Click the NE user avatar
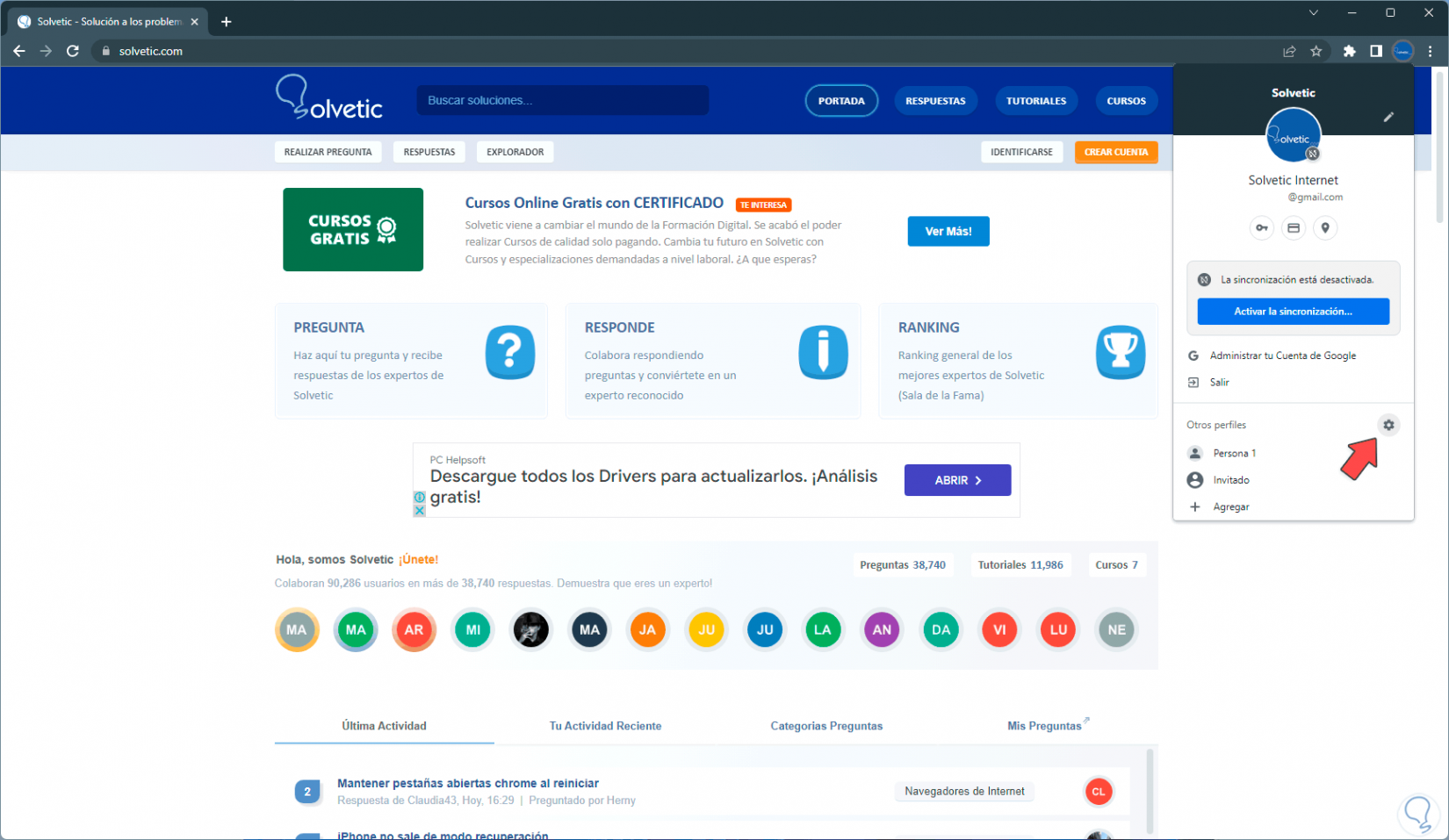This screenshot has width=1449, height=840. pyautogui.click(x=1116, y=629)
